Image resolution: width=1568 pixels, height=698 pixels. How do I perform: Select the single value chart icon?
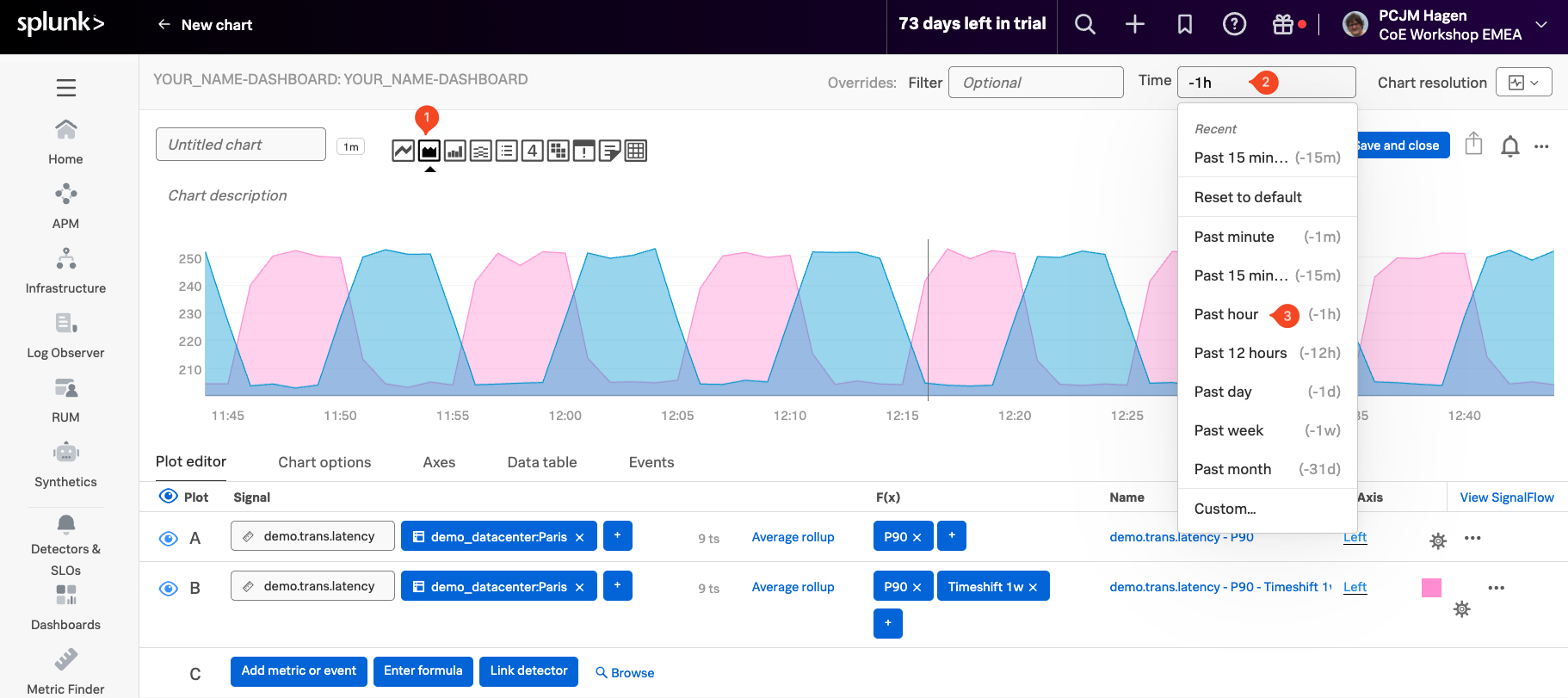(x=533, y=151)
